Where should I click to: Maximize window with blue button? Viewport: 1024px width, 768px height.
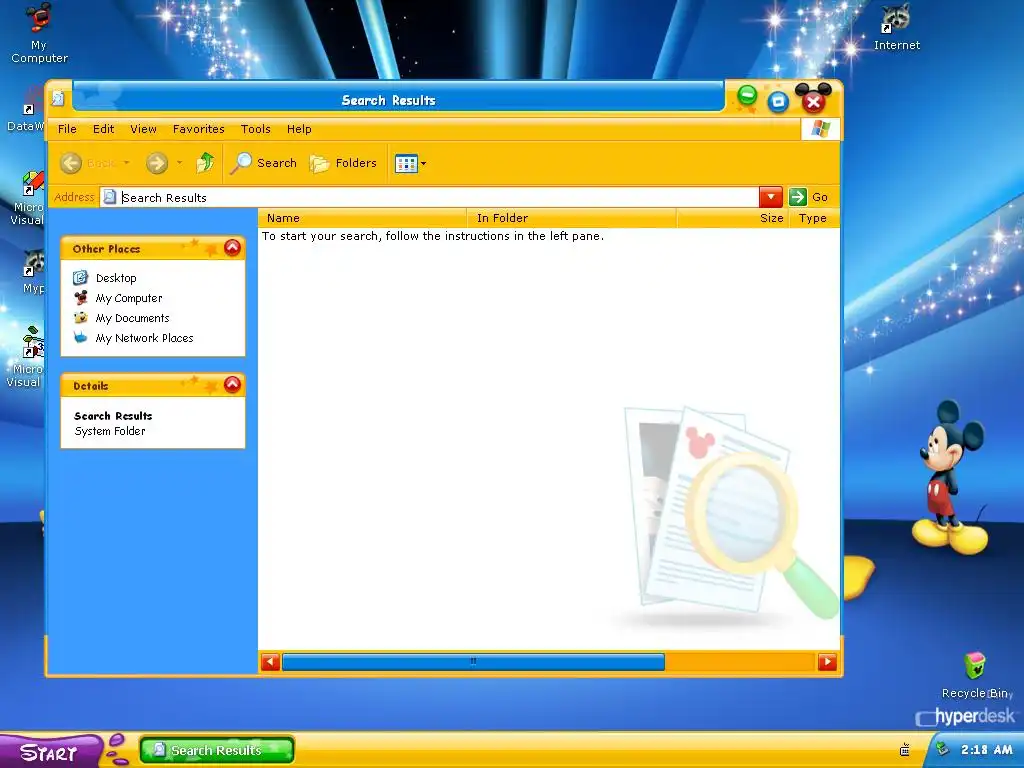pyautogui.click(x=778, y=101)
